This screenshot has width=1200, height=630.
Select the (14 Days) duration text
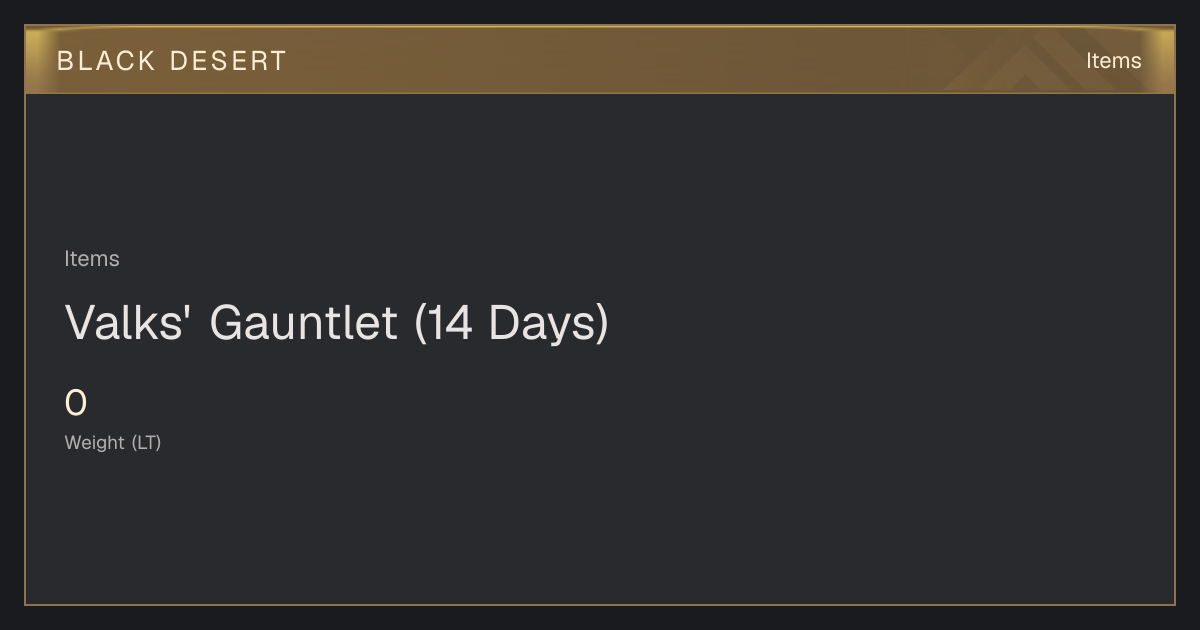point(511,323)
